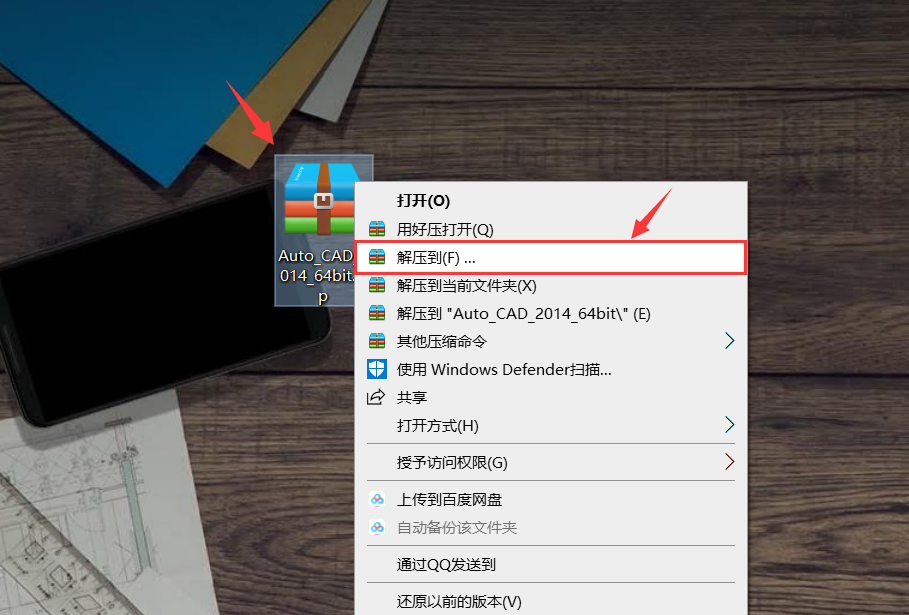Click the HaoZip icon beside 解压到当前文件夹(X)
This screenshot has height=615, width=909.
[x=377, y=285]
